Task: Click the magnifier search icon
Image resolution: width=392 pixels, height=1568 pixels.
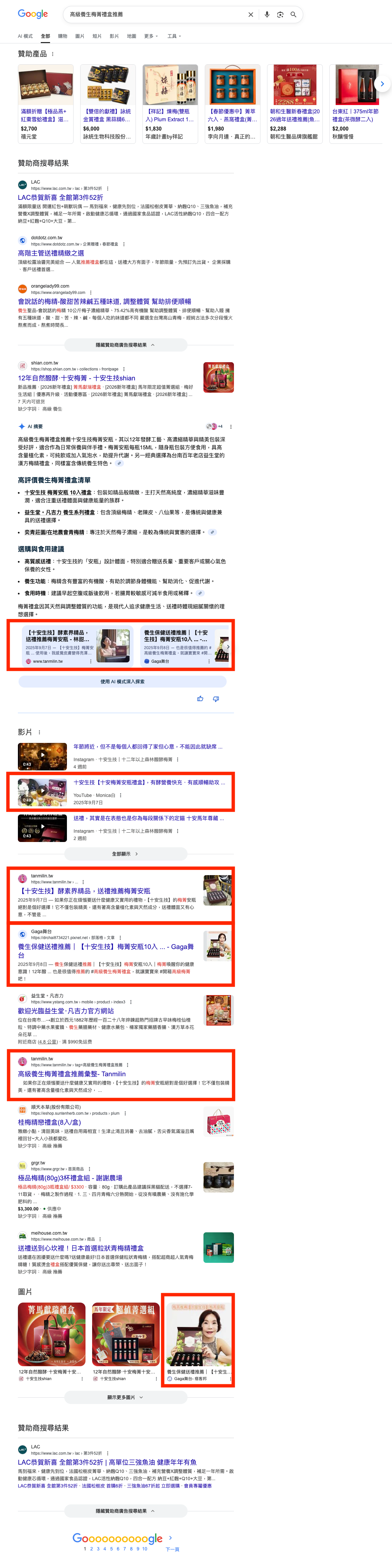Action: pyautogui.click(x=293, y=15)
